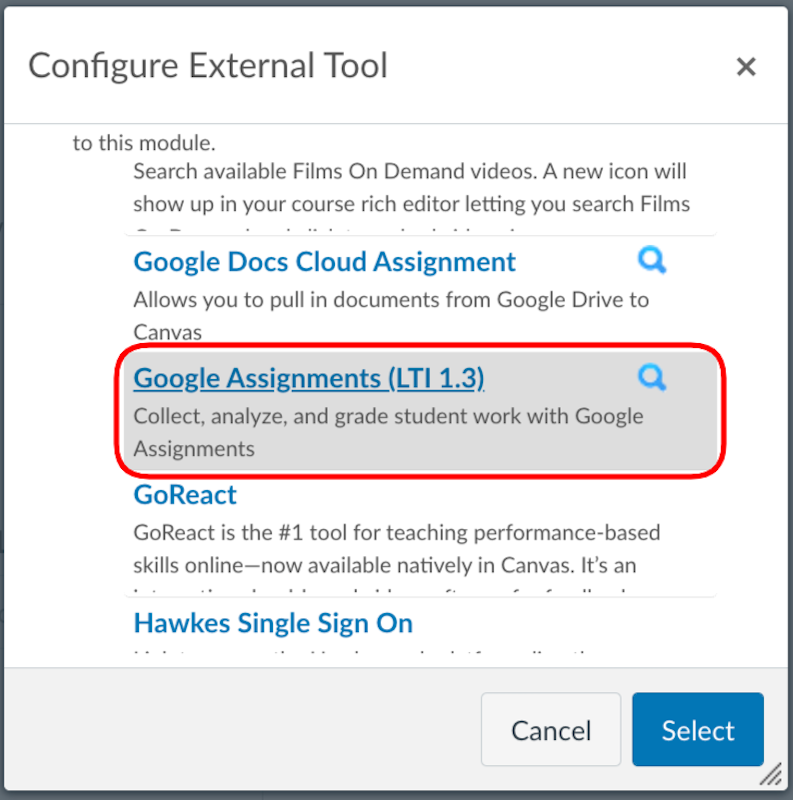Click the "Configure External Tool" dialog title
The image size is (793, 800).
(x=208, y=66)
